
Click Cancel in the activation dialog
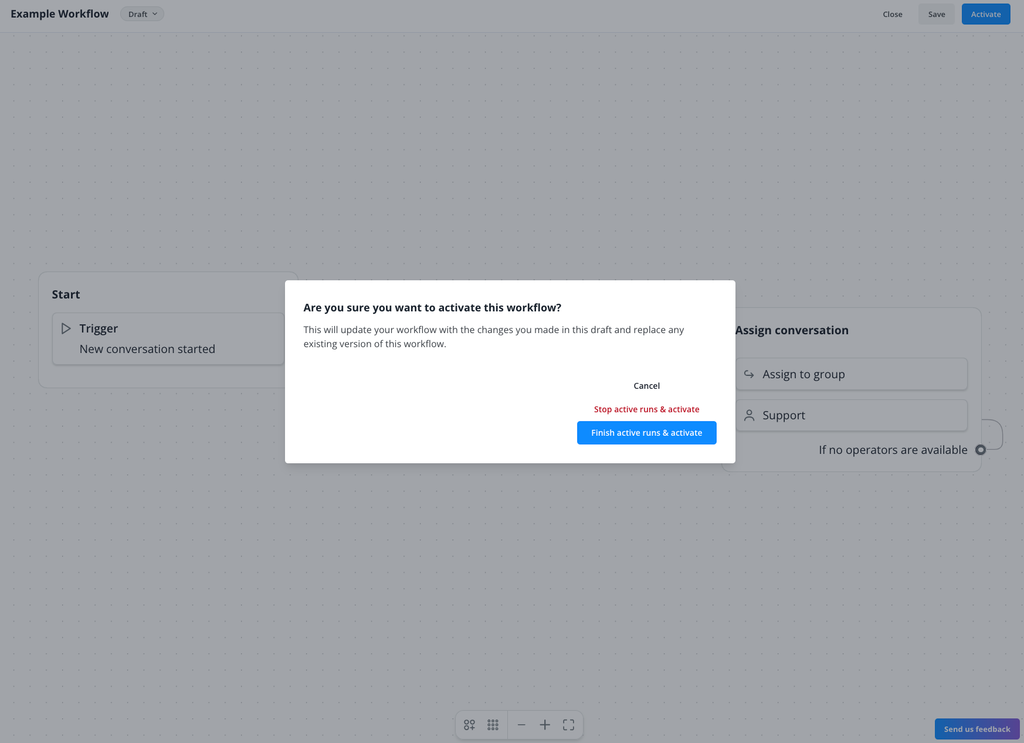[x=647, y=386]
